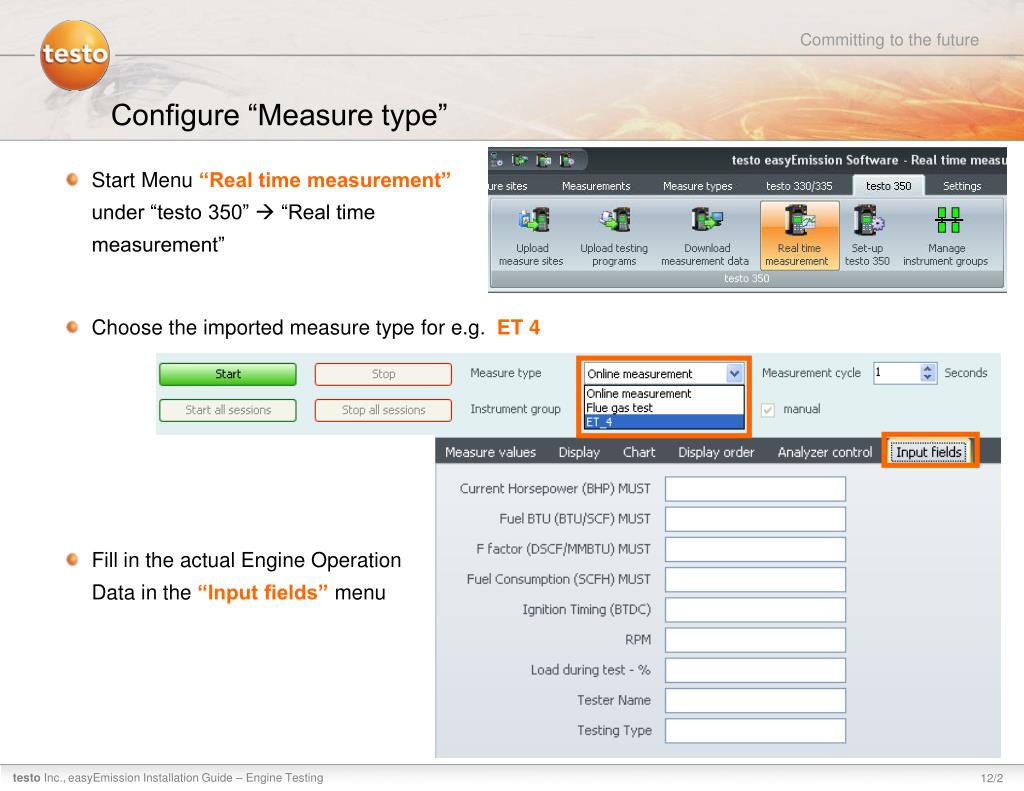1024x791 pixels.
Task: Open Manage instrument groups
Action: (x=946, y=236)
